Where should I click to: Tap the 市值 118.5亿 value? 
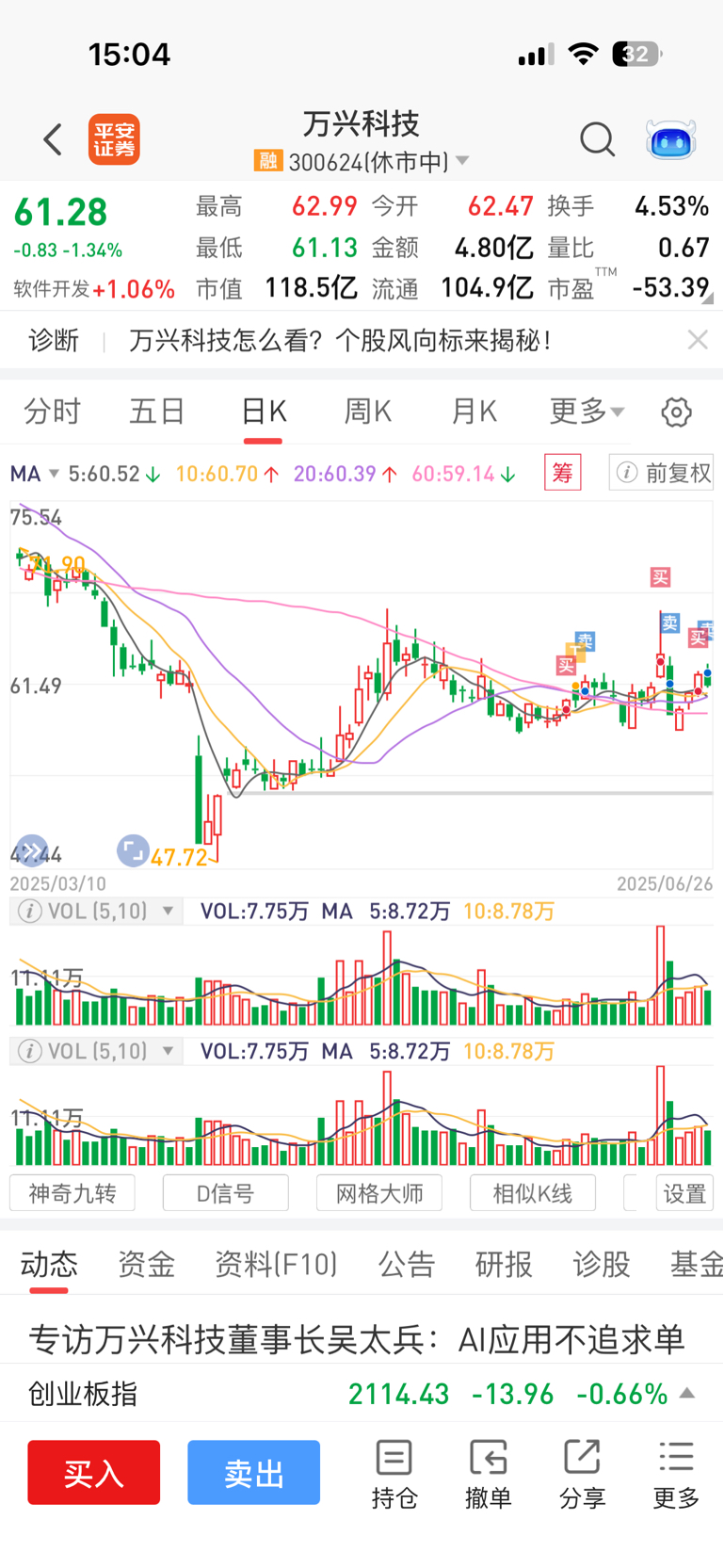pos(311,287)
